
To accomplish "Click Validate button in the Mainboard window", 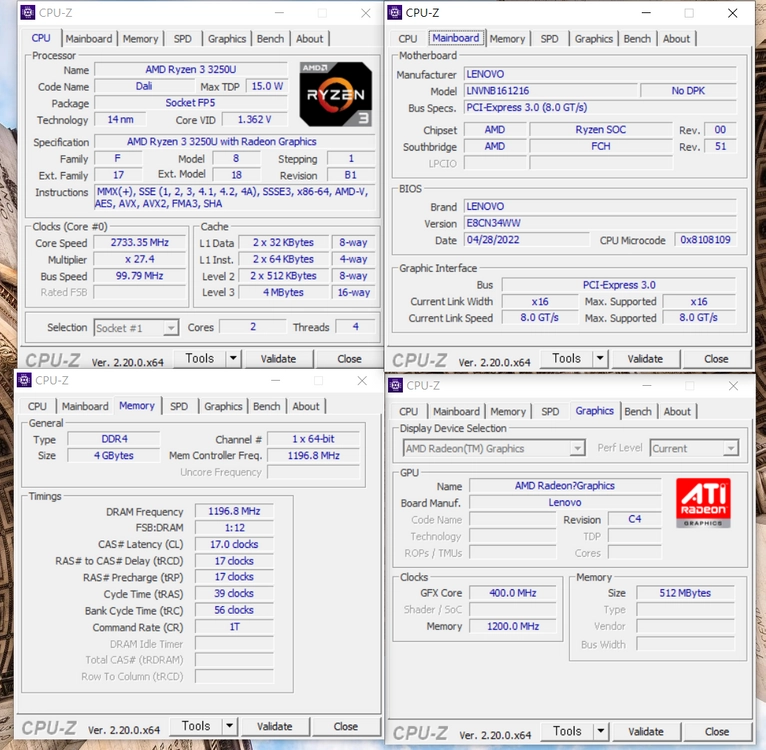I will tap(645, 359).
